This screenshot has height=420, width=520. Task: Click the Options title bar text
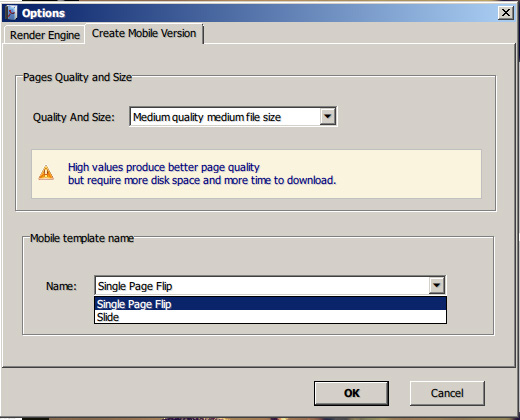point(43,13)
